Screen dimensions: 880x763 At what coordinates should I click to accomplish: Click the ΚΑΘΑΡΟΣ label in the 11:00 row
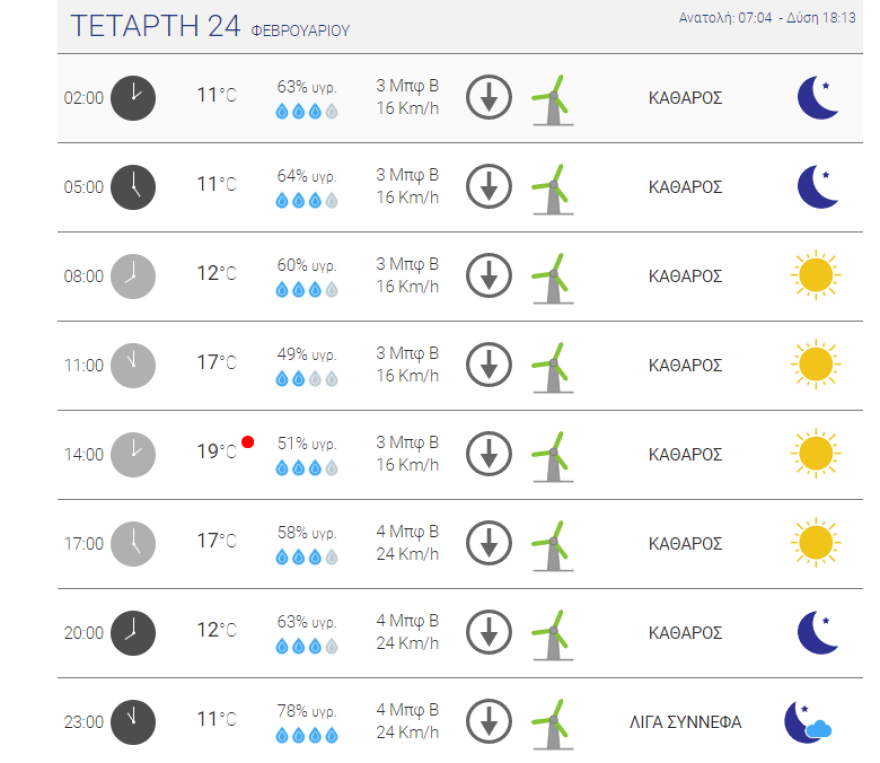(685, 366)
